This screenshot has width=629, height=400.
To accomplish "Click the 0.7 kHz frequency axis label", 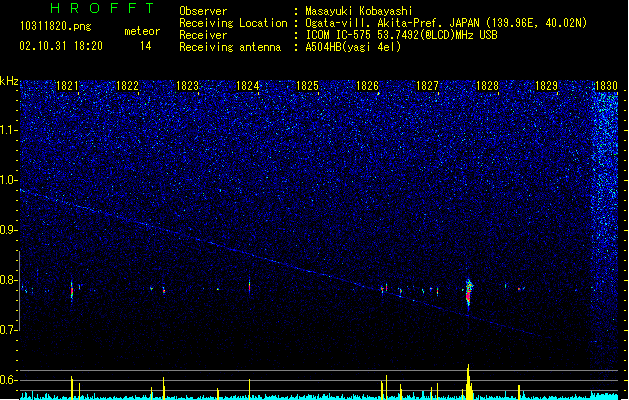I will tap(9, 330).
